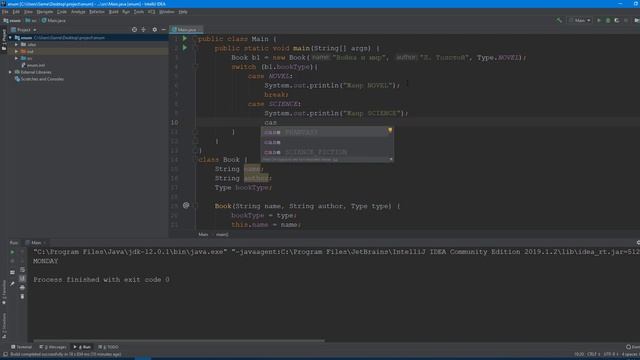
Task: Open the Edit menu
Action: pos(16,12)
